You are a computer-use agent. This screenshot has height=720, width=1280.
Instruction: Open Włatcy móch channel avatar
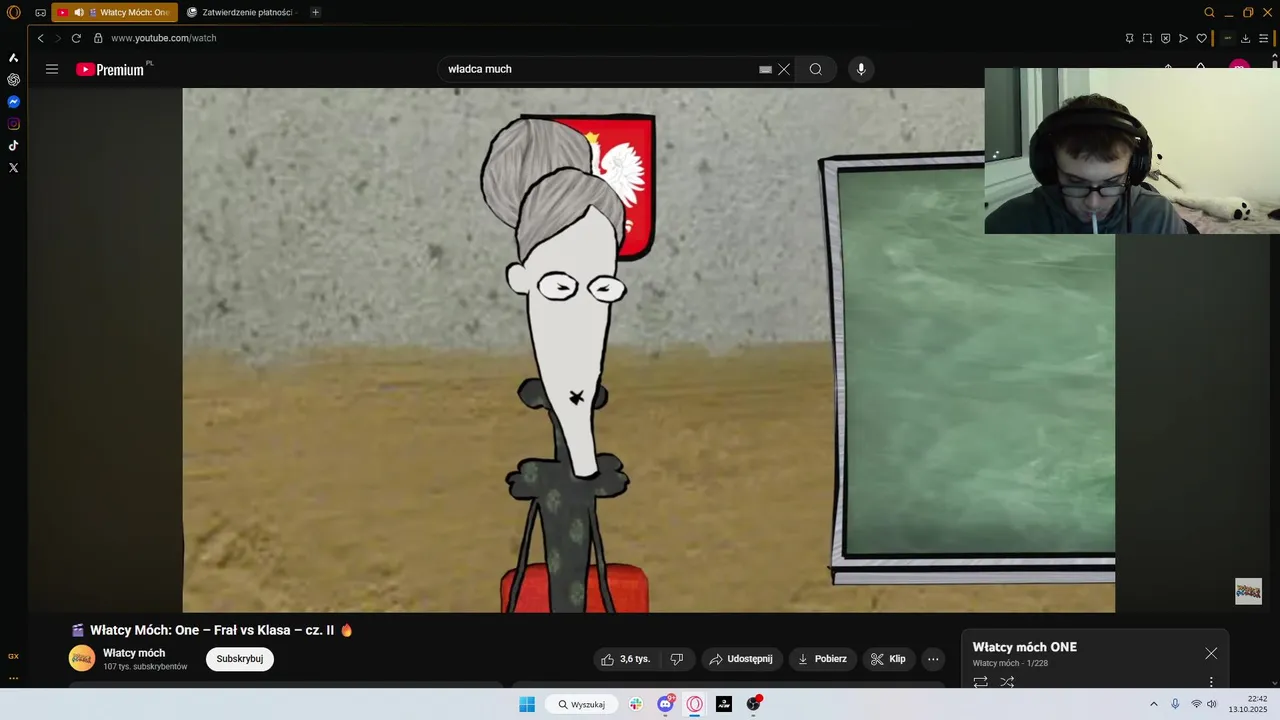[82, 658]
